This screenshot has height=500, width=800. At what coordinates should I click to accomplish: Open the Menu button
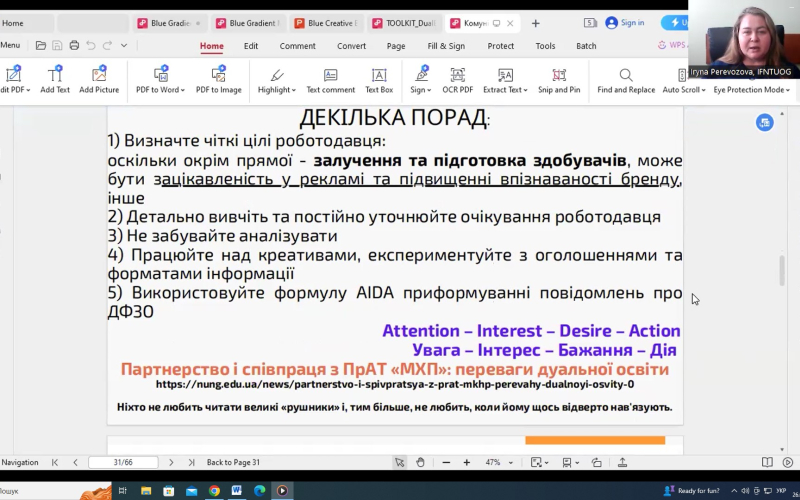coord(10,45)
